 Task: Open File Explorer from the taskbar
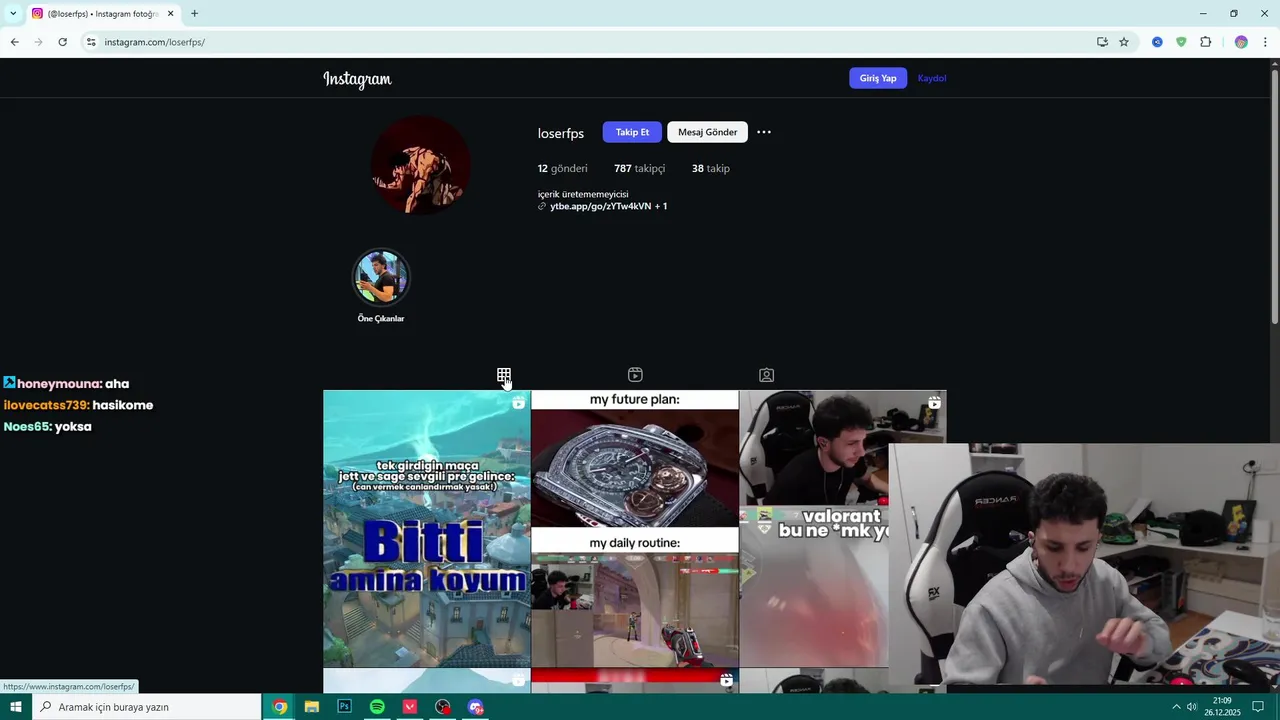click(x=312, y=707)
